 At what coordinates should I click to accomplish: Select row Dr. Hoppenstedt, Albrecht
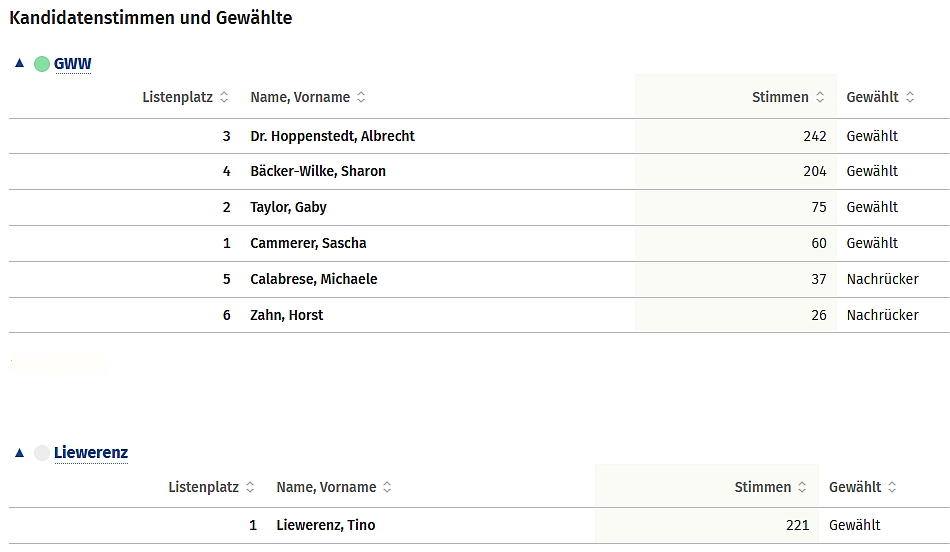332,136
